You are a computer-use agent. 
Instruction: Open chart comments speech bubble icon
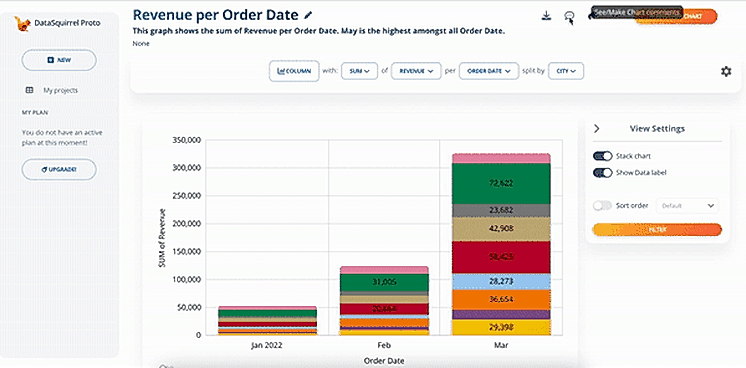pos(569,17)
